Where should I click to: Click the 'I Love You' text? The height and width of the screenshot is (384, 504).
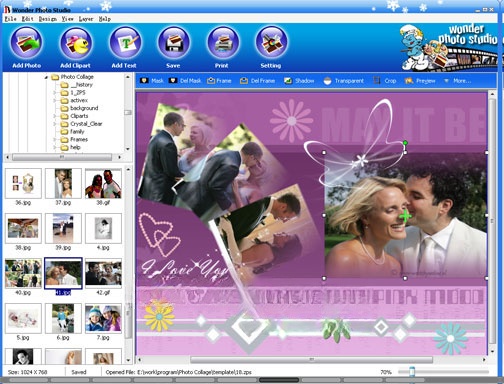(x=185, y=268)
